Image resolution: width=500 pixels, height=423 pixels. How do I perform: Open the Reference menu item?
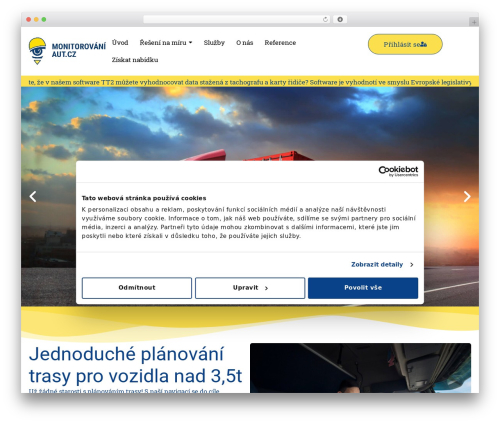pos(280,43)
